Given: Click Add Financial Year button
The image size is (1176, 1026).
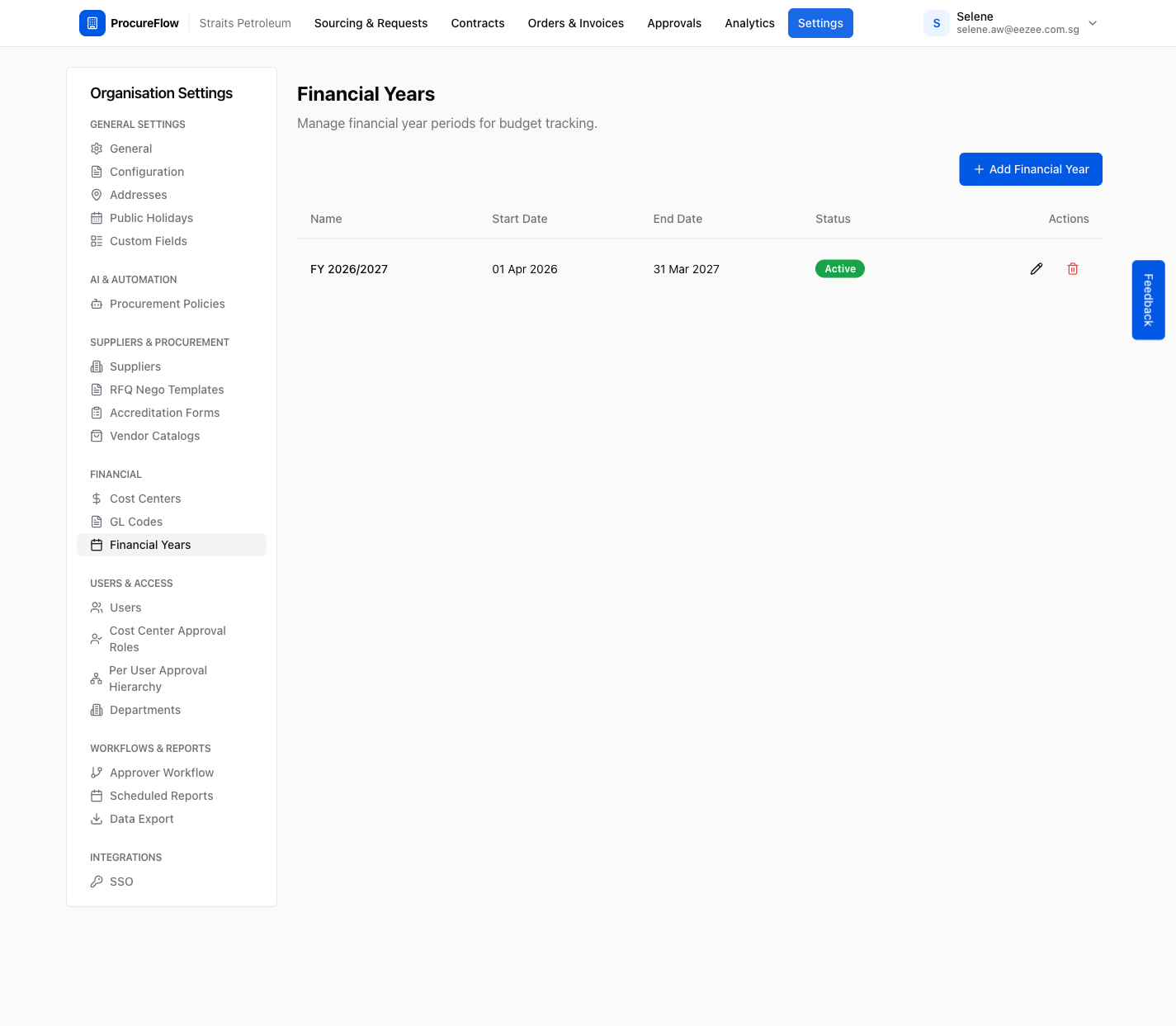Looking at the screenshot, I should [x=1031, y=169].
